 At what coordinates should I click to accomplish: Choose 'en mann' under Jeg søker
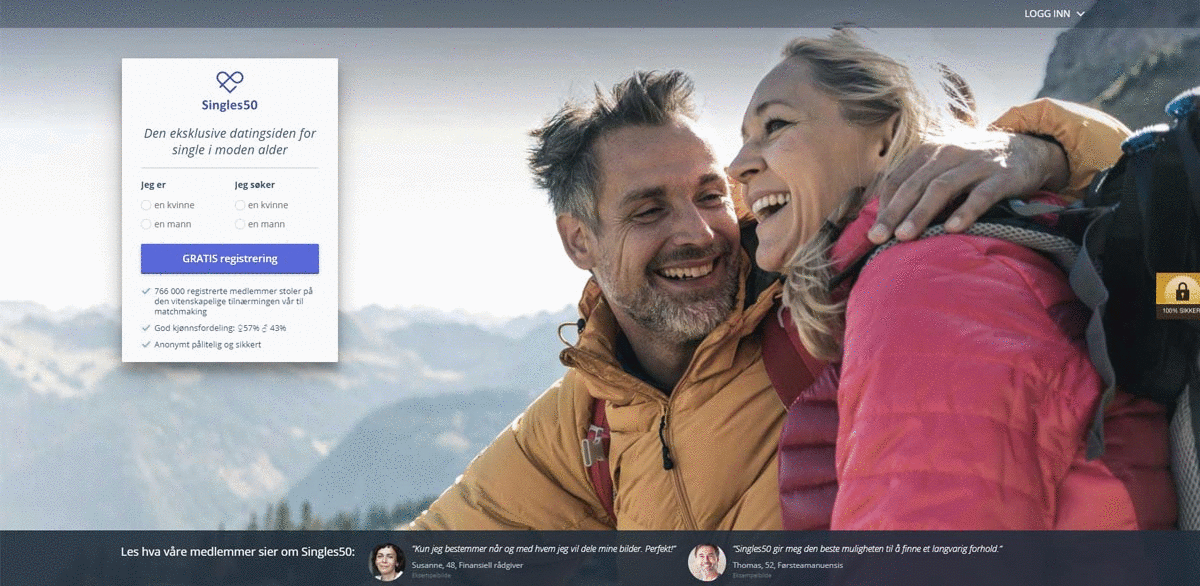240,224
